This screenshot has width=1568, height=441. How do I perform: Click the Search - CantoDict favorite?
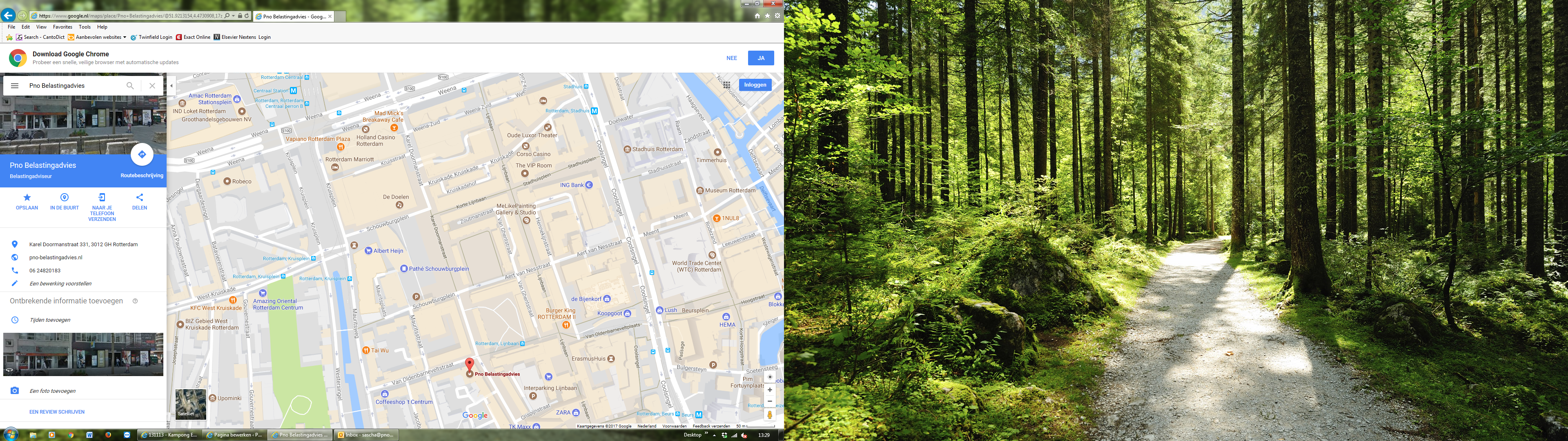40,37
